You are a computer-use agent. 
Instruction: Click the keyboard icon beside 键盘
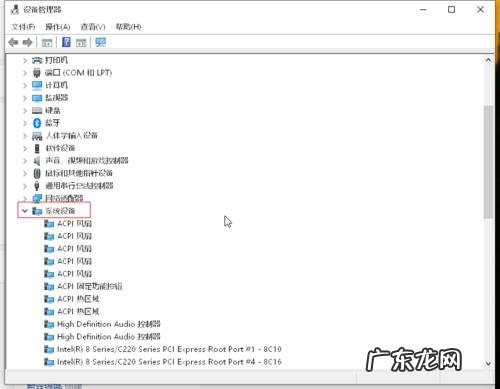point(37,111)
